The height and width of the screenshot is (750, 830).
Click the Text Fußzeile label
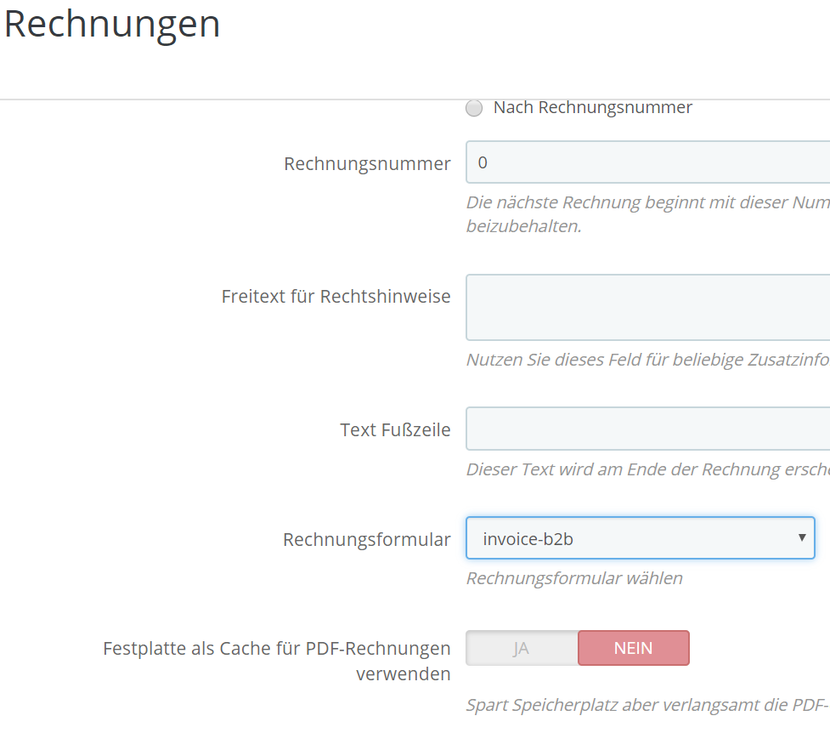[x=395, y=430]
